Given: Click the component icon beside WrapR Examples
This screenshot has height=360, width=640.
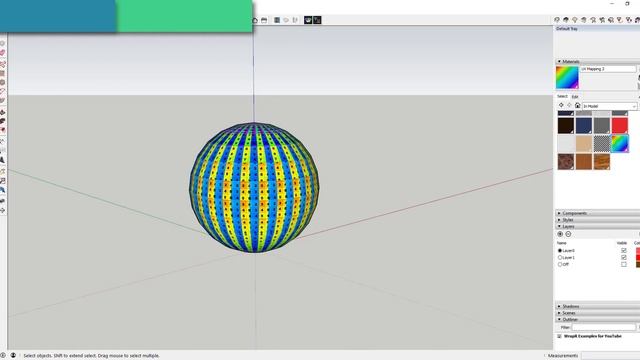Looking at the screenshot, I should (x=559, y=336).
